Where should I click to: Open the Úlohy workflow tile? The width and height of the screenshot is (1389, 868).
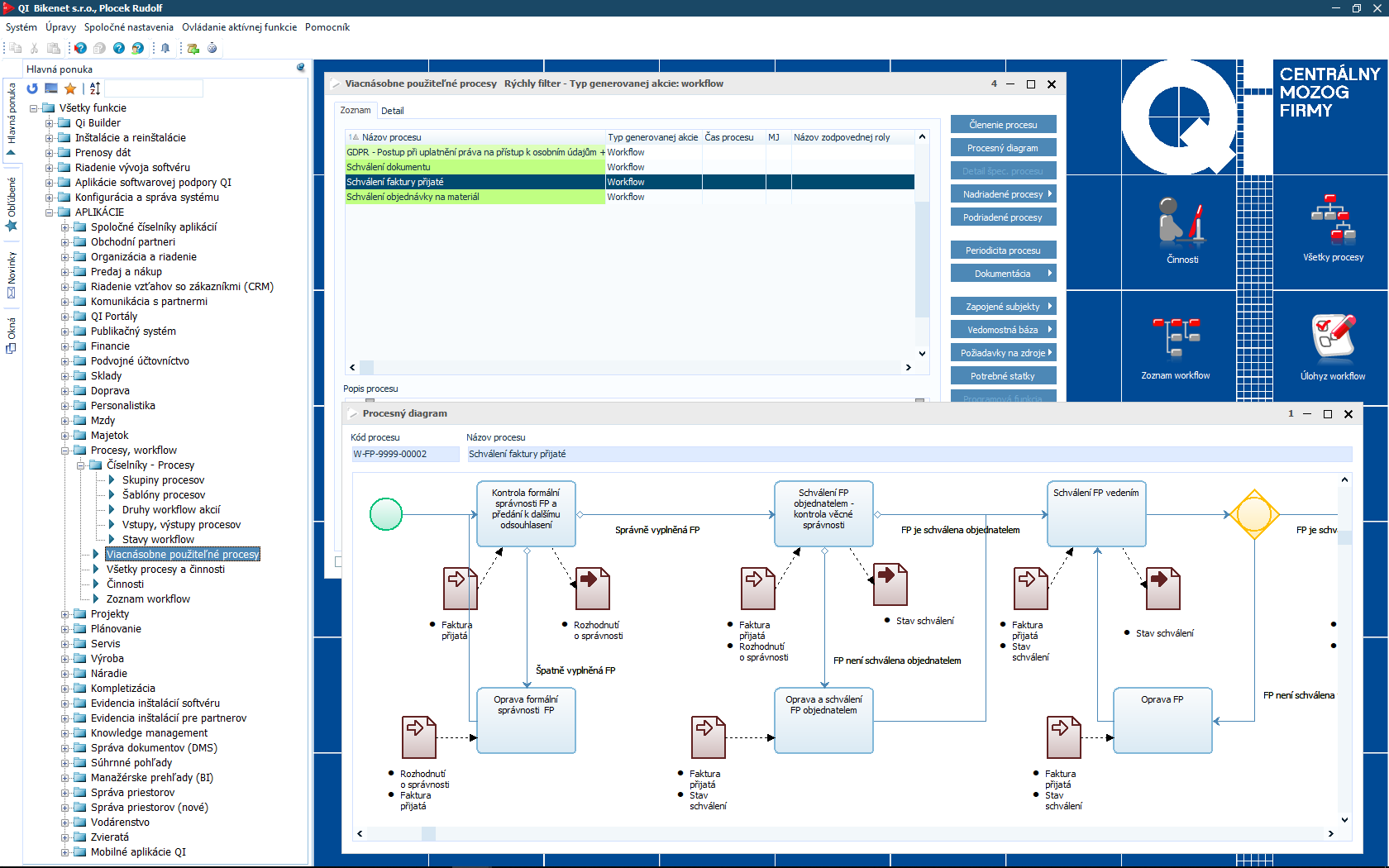click(x=1333, y=348)
